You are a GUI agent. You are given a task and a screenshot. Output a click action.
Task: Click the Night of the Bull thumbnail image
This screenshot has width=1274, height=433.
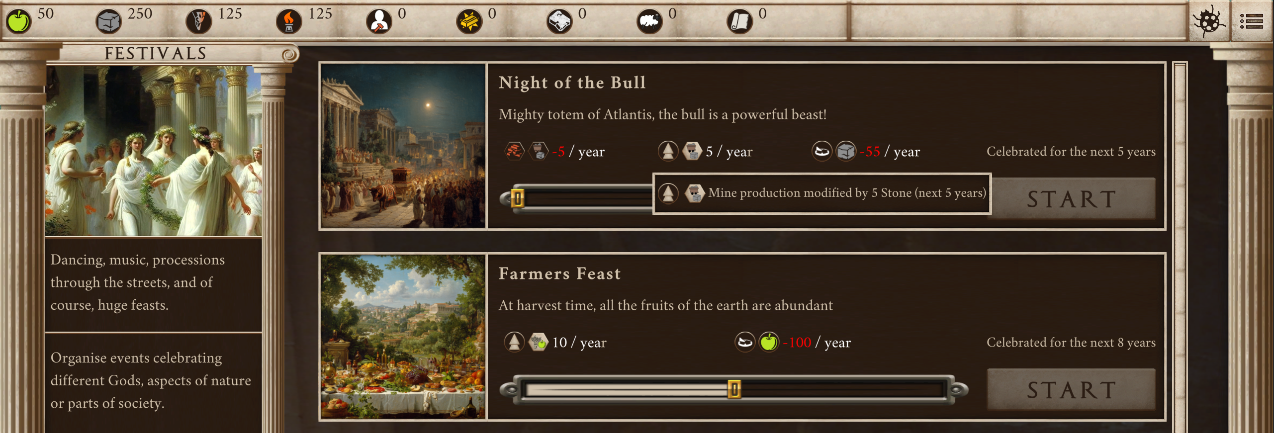coord(403,146)
